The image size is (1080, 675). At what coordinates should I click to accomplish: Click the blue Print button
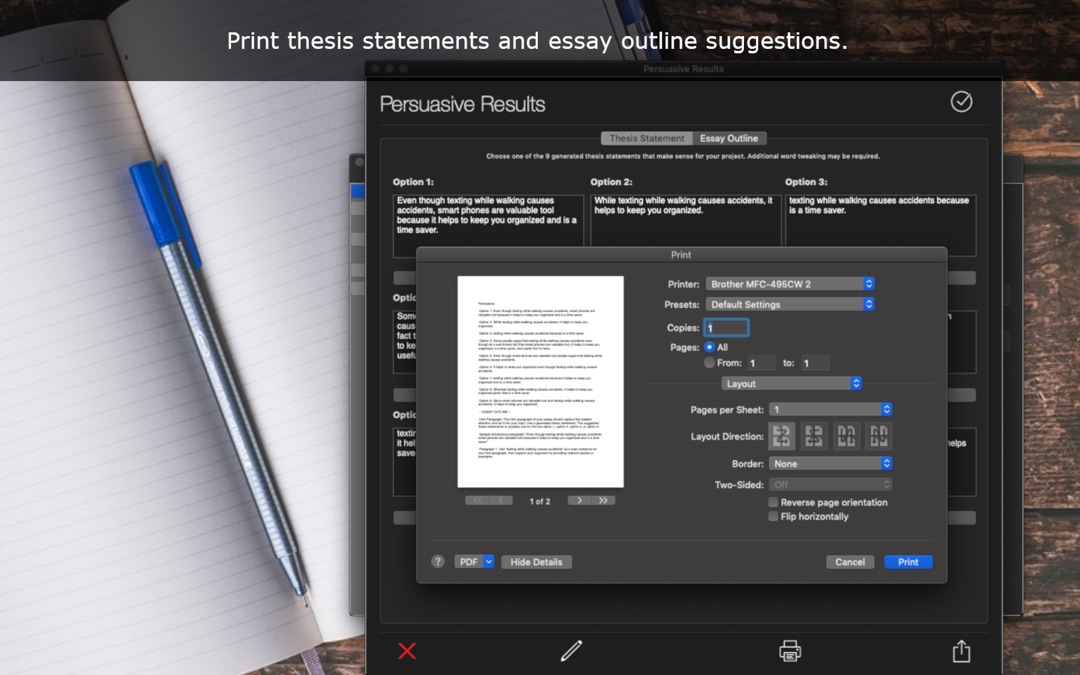(908, 562)
